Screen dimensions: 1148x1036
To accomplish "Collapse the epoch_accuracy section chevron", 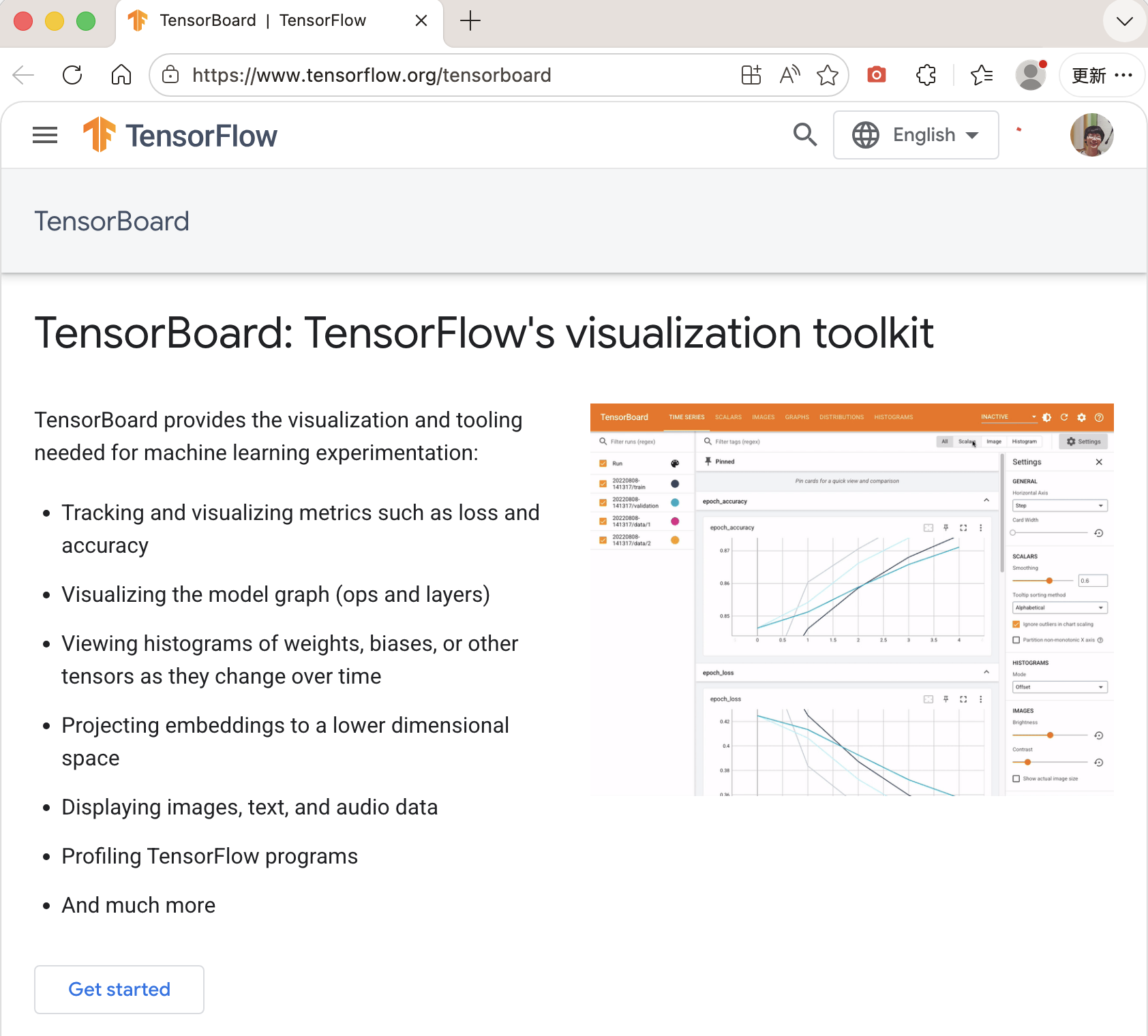I will coord(986,501).
